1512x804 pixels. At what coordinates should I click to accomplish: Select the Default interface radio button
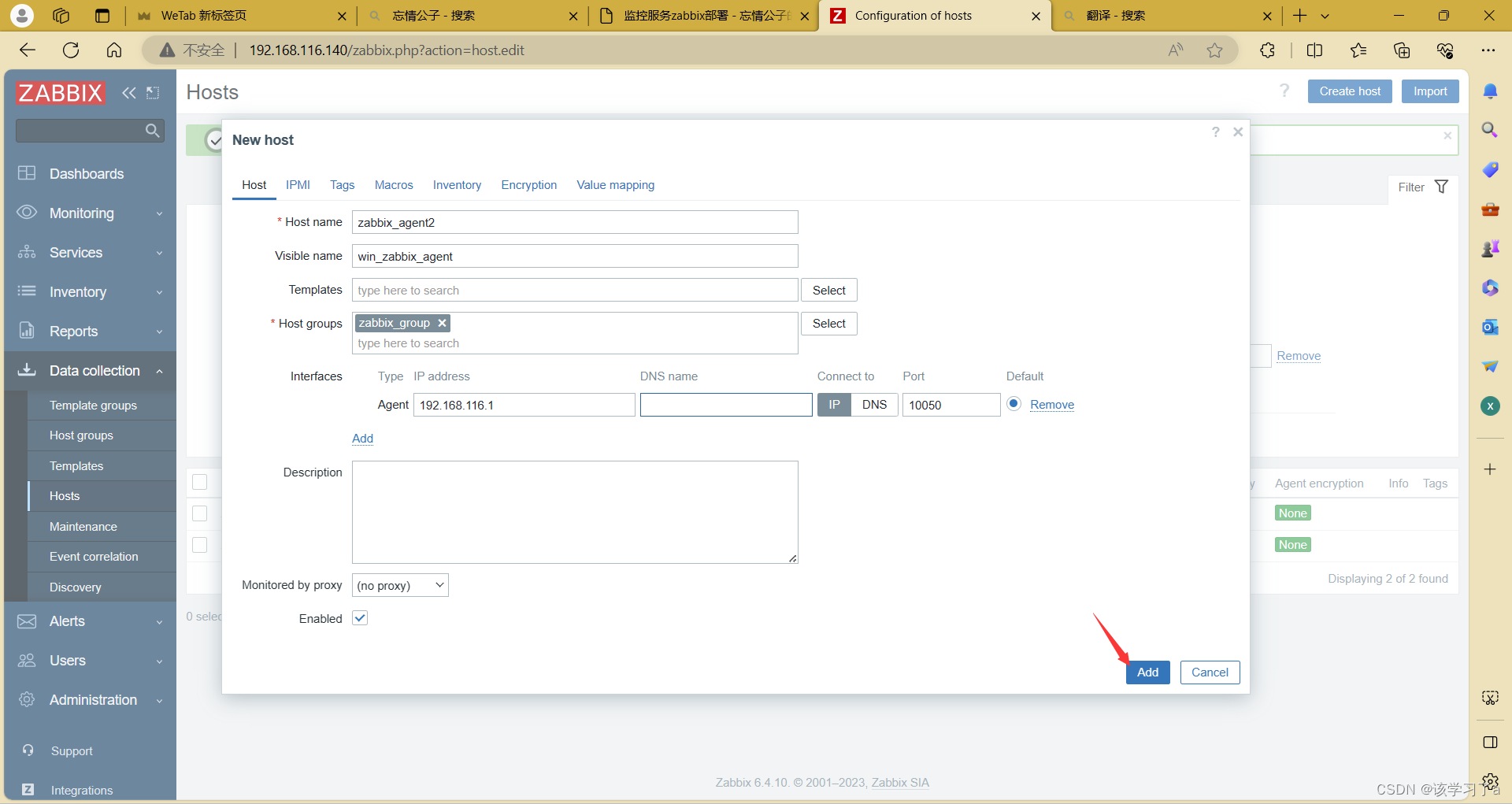point(1014,404)
